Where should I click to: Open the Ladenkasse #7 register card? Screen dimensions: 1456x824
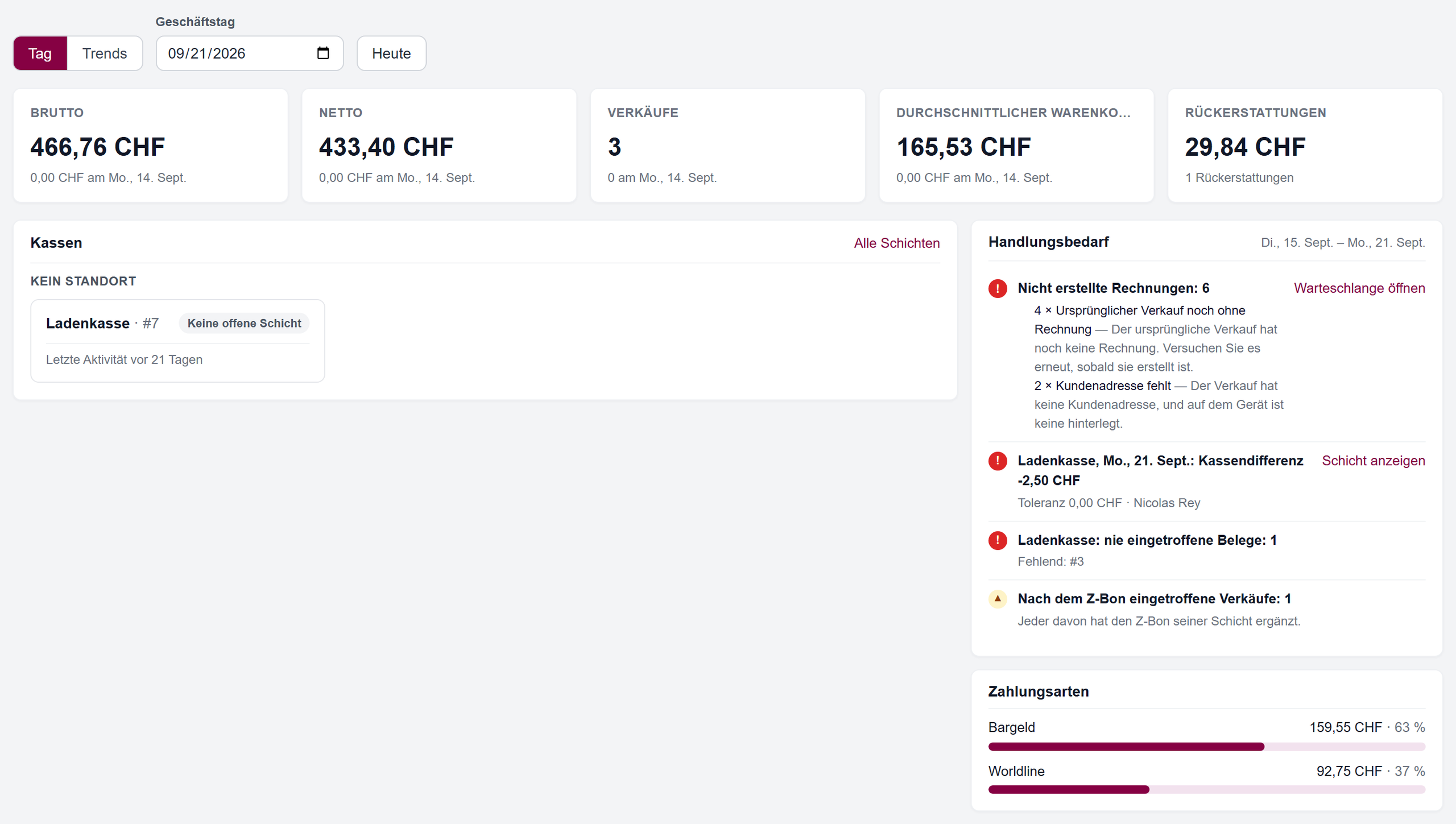[177, 341]
